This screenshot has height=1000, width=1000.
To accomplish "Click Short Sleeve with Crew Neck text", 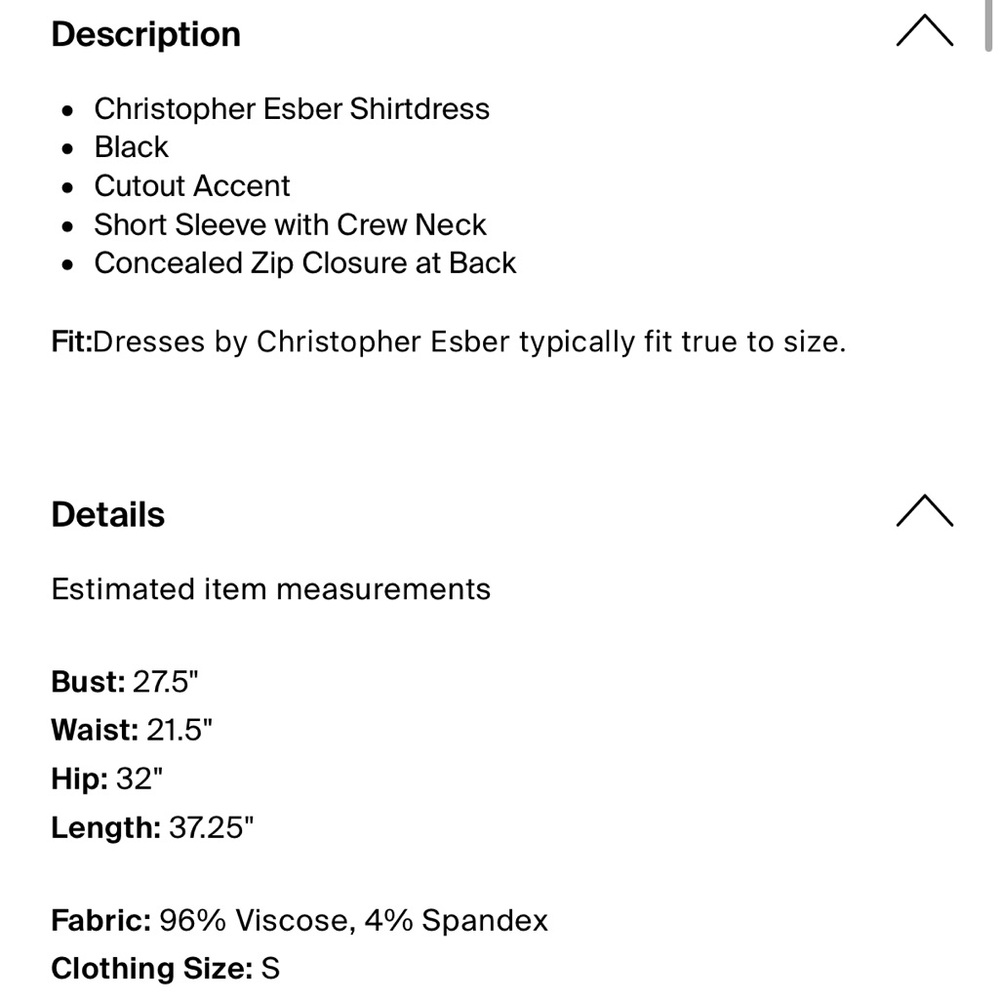I will pos(290,224).
